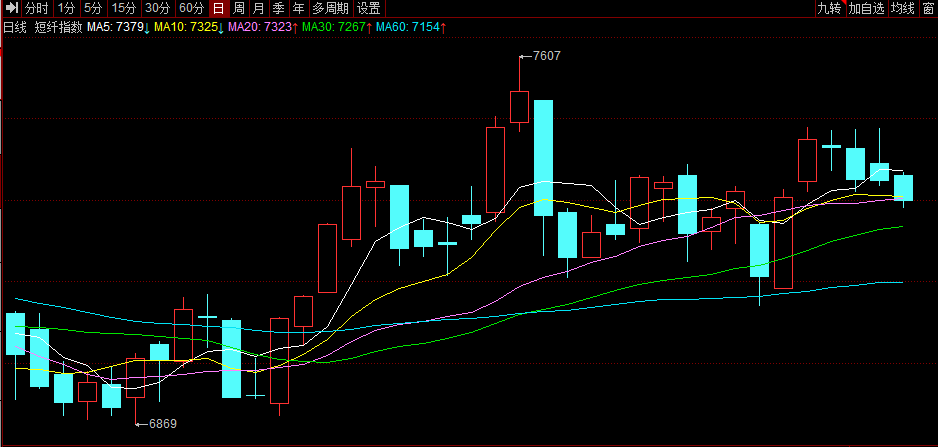
Task: Select the 30分 period tab
Action: pyautogui.click(x=158, y=8)
